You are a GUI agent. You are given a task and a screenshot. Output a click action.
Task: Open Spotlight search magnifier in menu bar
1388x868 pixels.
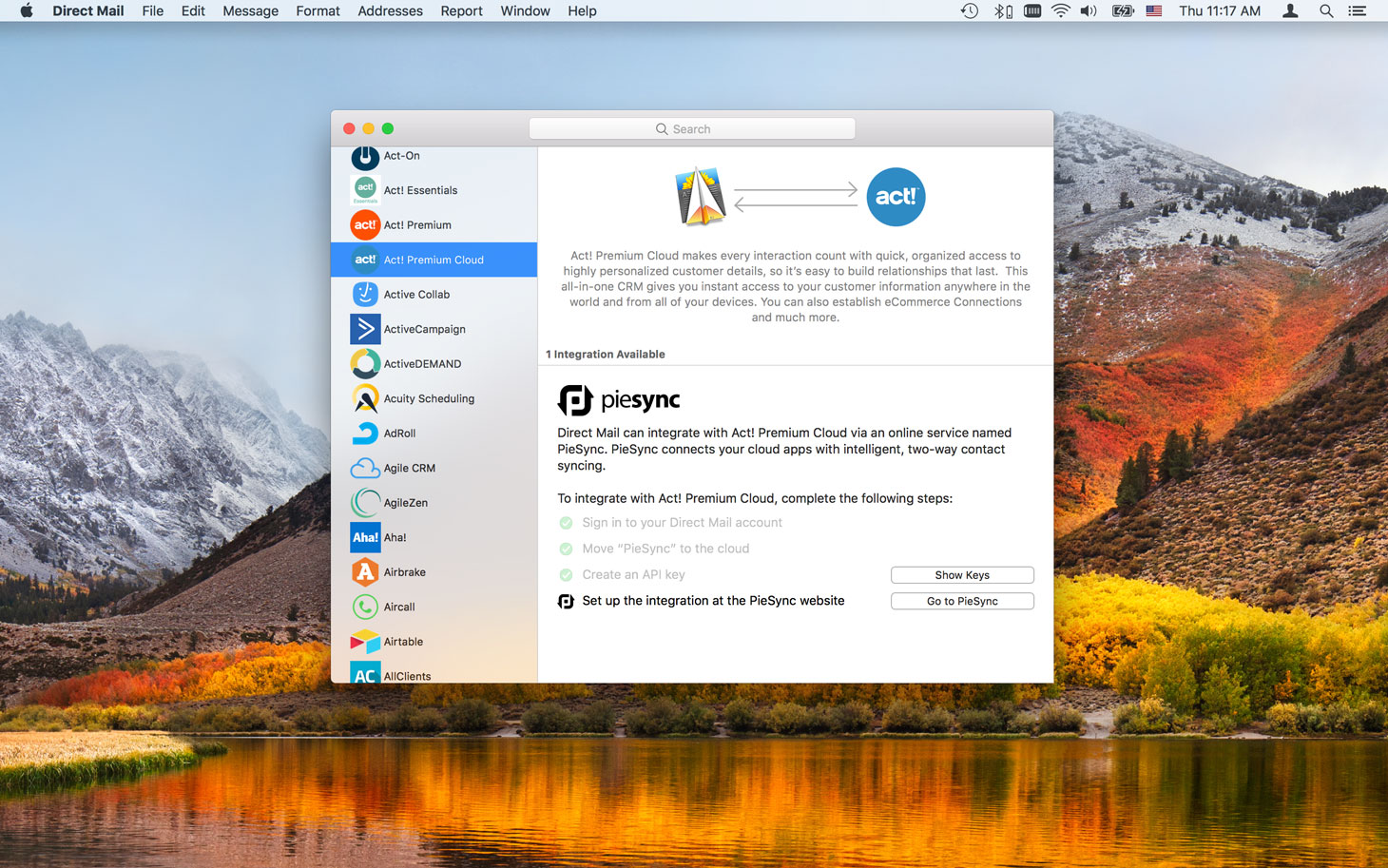pyautogui.click(x=1326, y=11)
